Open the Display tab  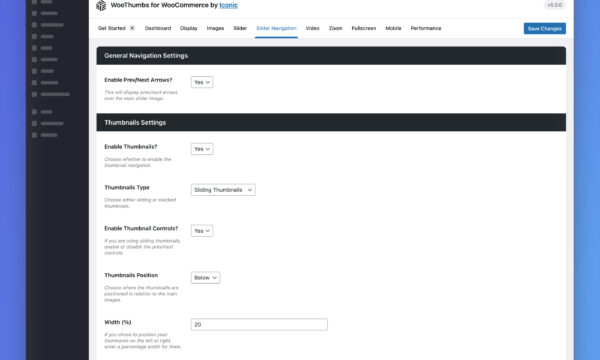click(x=189, y=28)
